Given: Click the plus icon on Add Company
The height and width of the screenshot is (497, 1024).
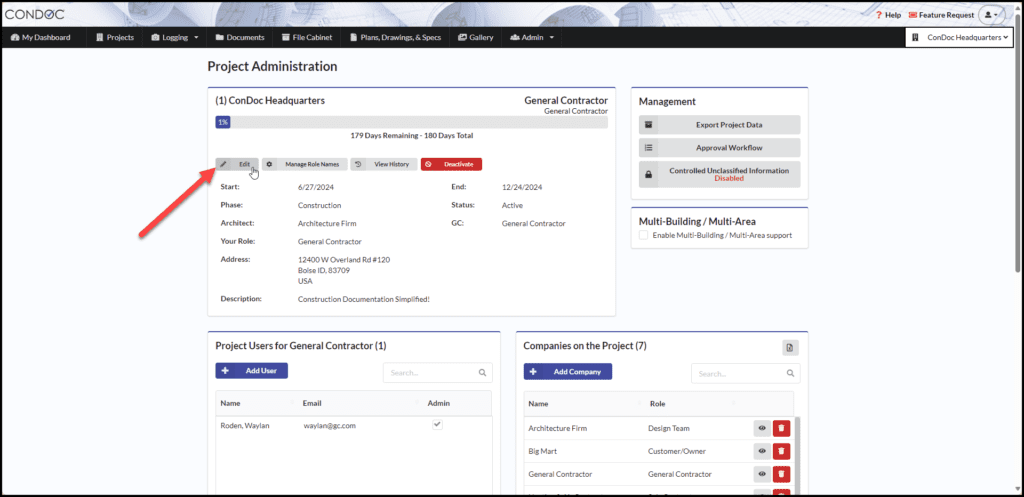Looking at the screenshot, I should (533, 371).
